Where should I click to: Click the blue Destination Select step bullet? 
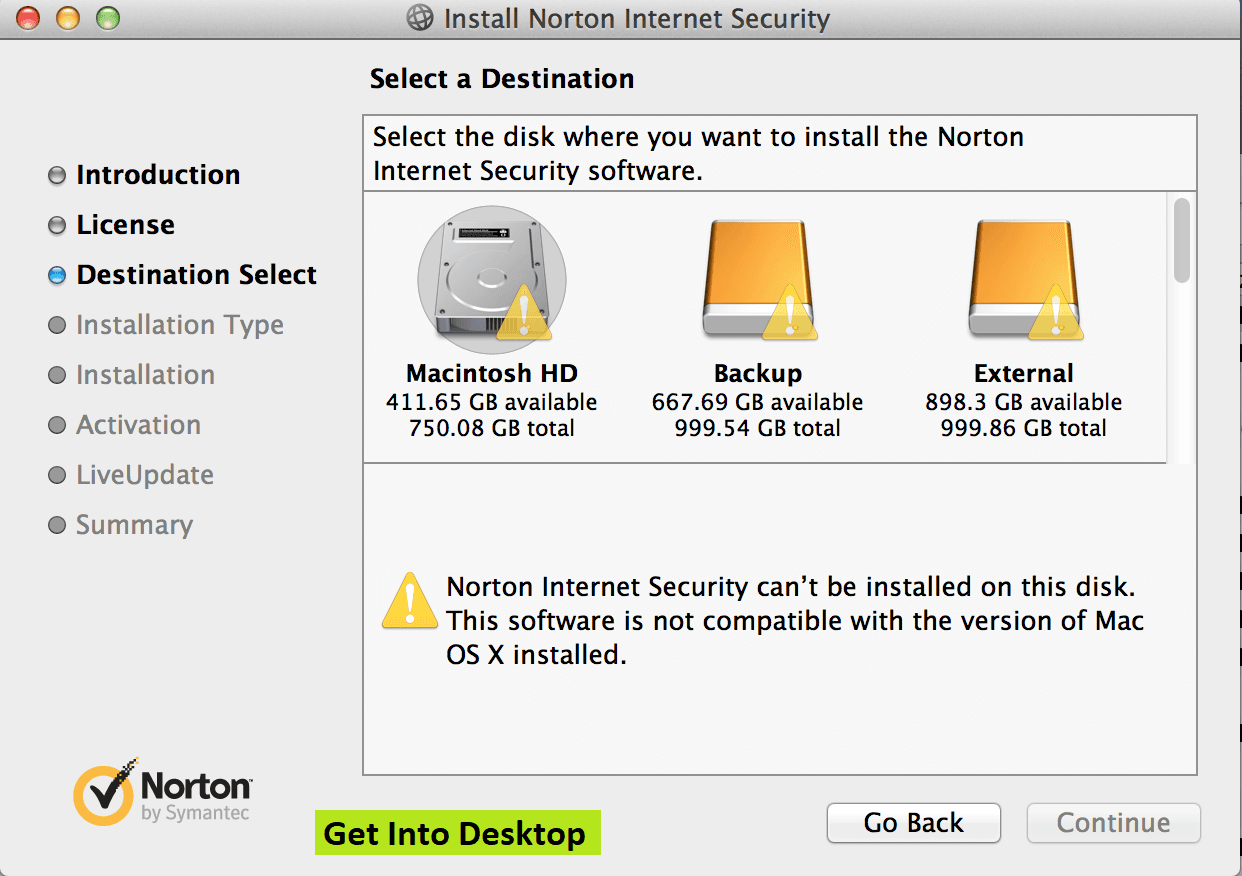(x=57, y=276)
